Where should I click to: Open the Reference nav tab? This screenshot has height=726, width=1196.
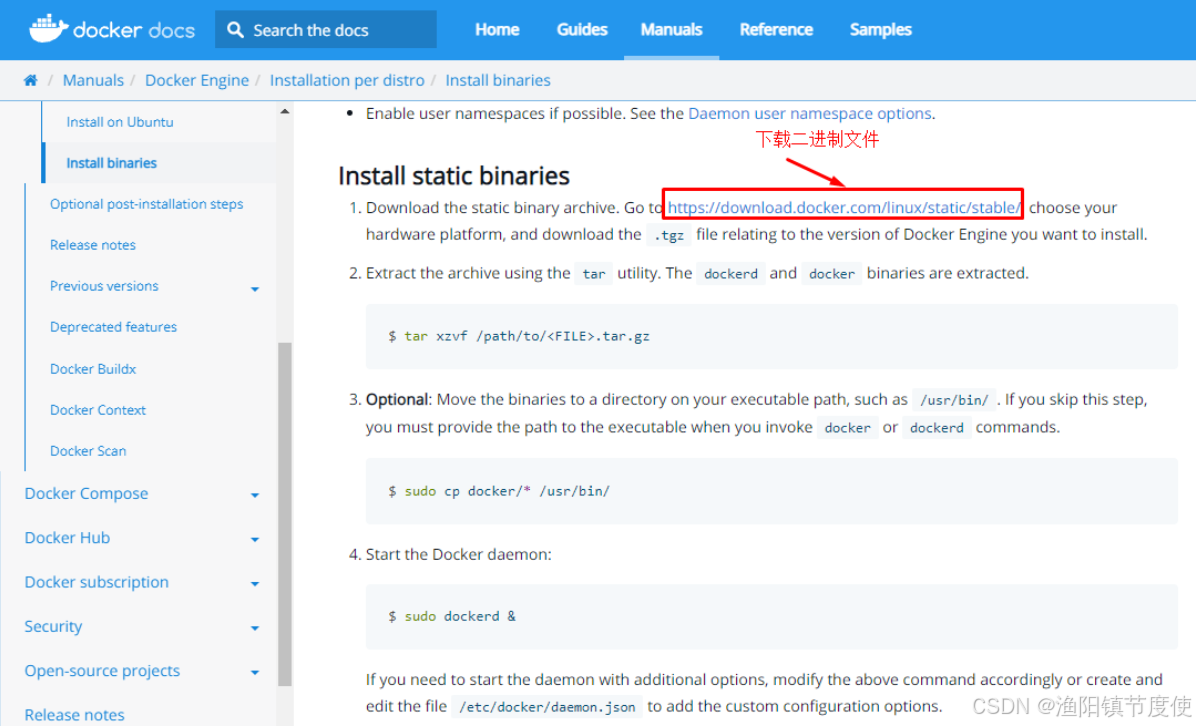[776, 30]
